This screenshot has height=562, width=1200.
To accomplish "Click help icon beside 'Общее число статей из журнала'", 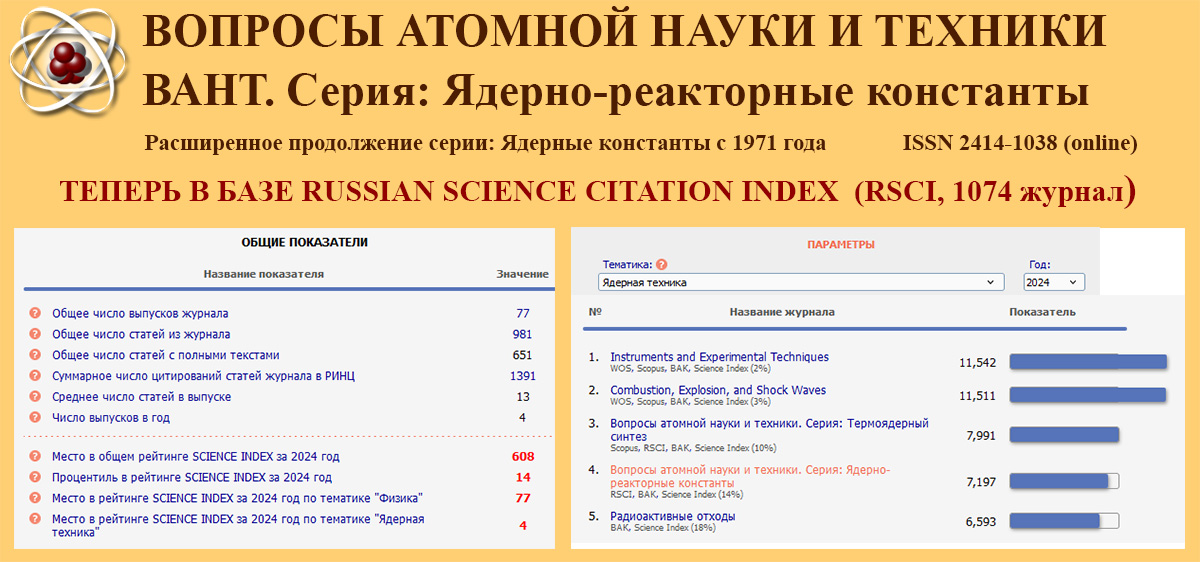I will (x=35, y=334).
